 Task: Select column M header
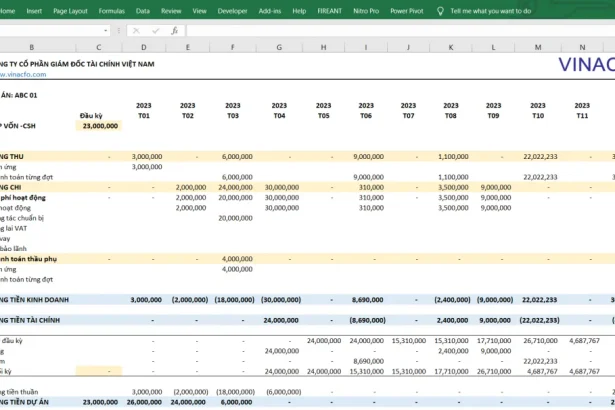click(538, 47)
